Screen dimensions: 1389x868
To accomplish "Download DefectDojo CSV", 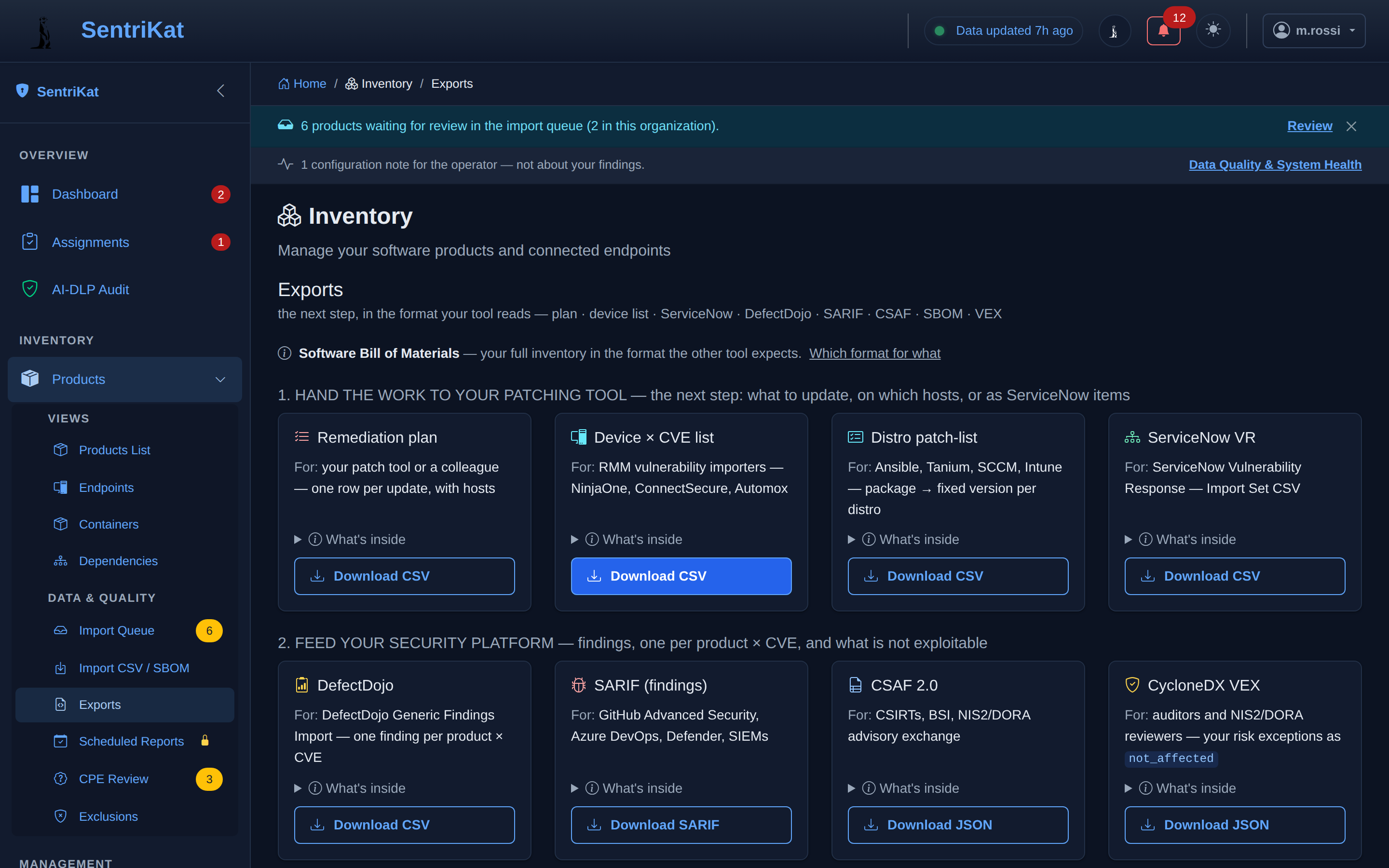I will pyautogui.click(x=404, y=825).
